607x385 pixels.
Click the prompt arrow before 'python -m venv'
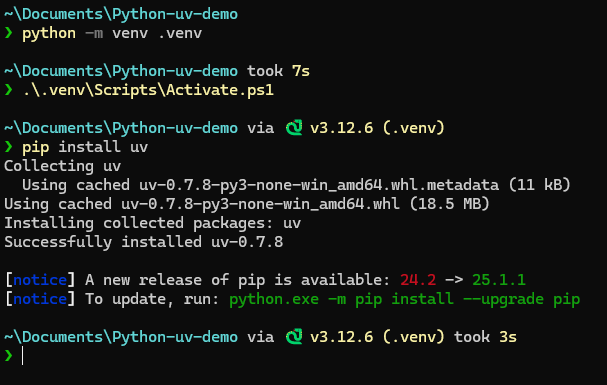(9, 33)
